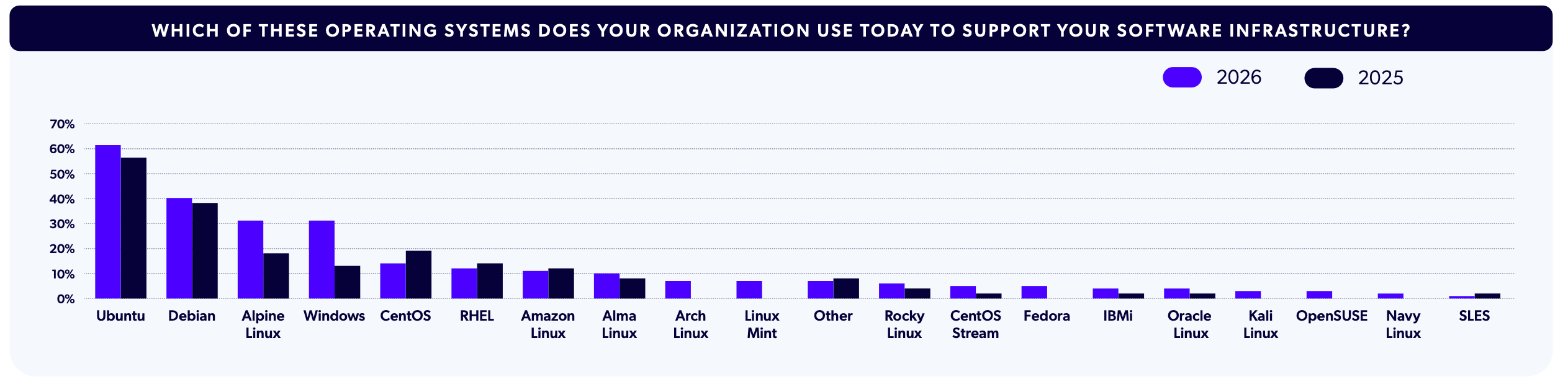Click the SLES category label

tap(1474, 316)
